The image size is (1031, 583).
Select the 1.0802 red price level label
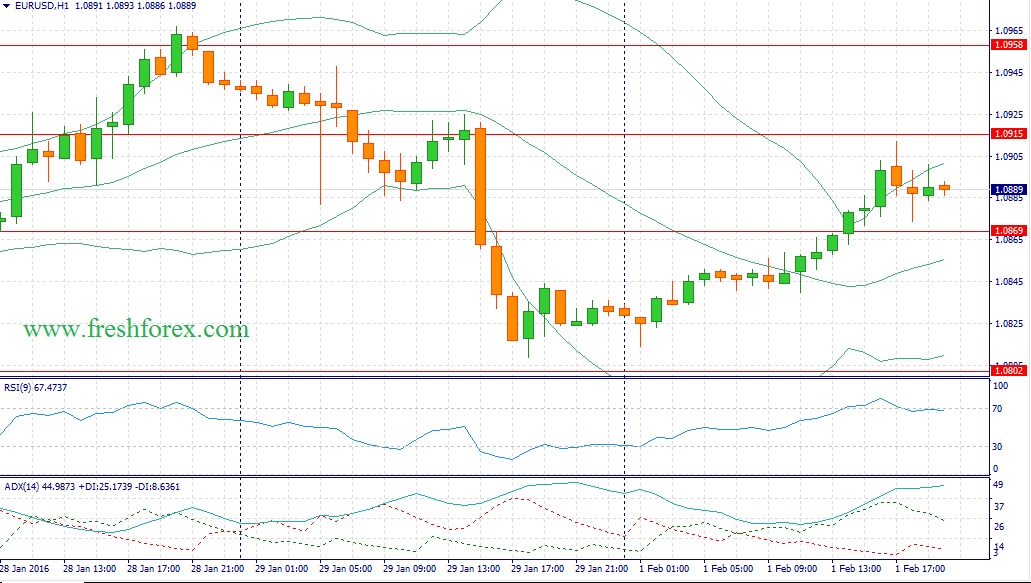coord(1007,371)
